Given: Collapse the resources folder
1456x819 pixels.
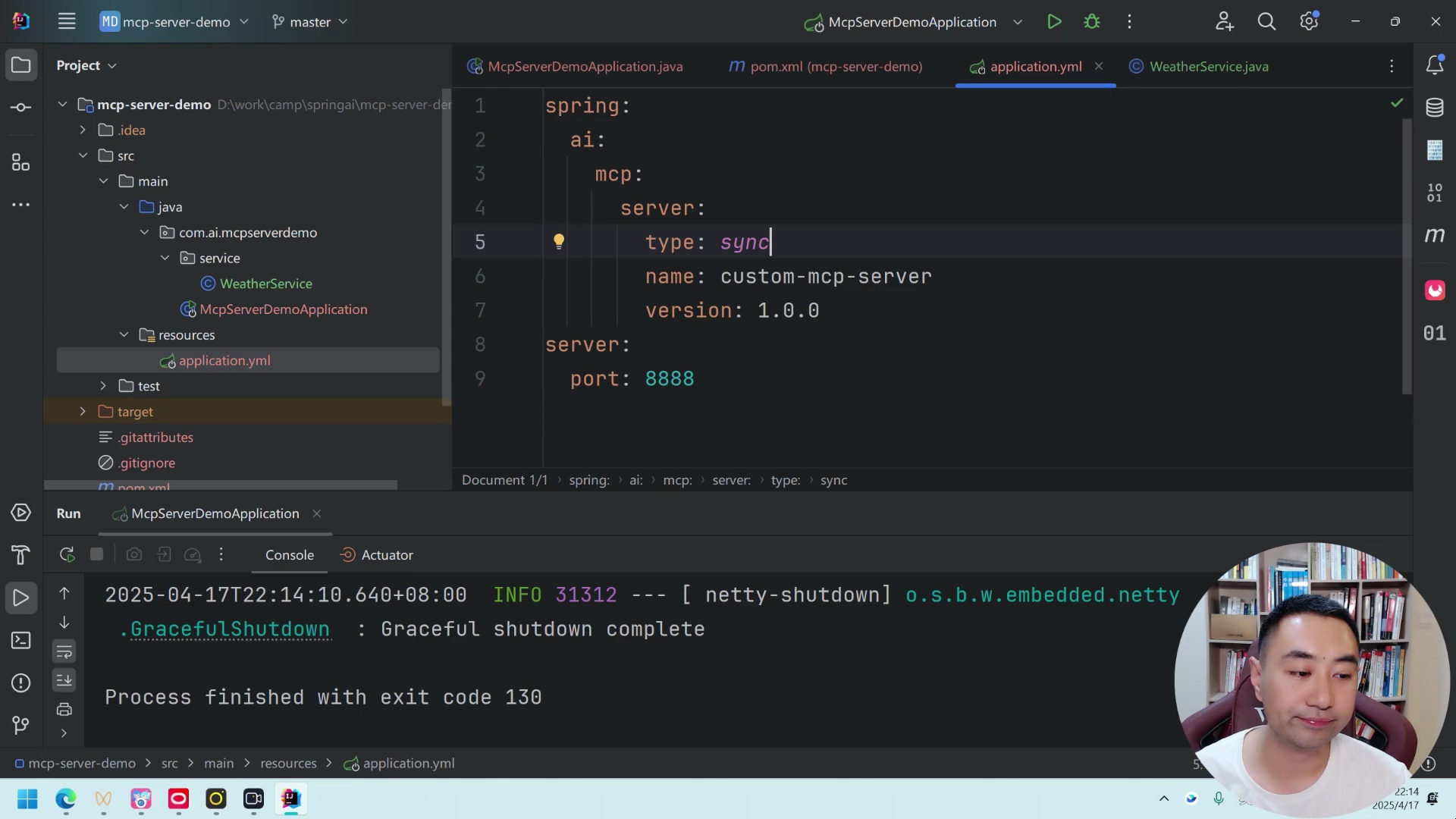Looking at the screenshot, I should [x=124, y=334].
